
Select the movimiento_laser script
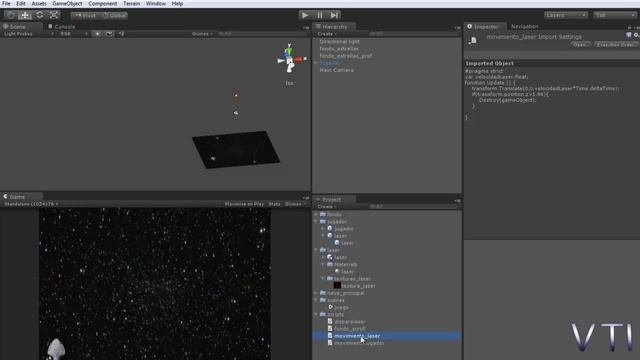[357, 336]
